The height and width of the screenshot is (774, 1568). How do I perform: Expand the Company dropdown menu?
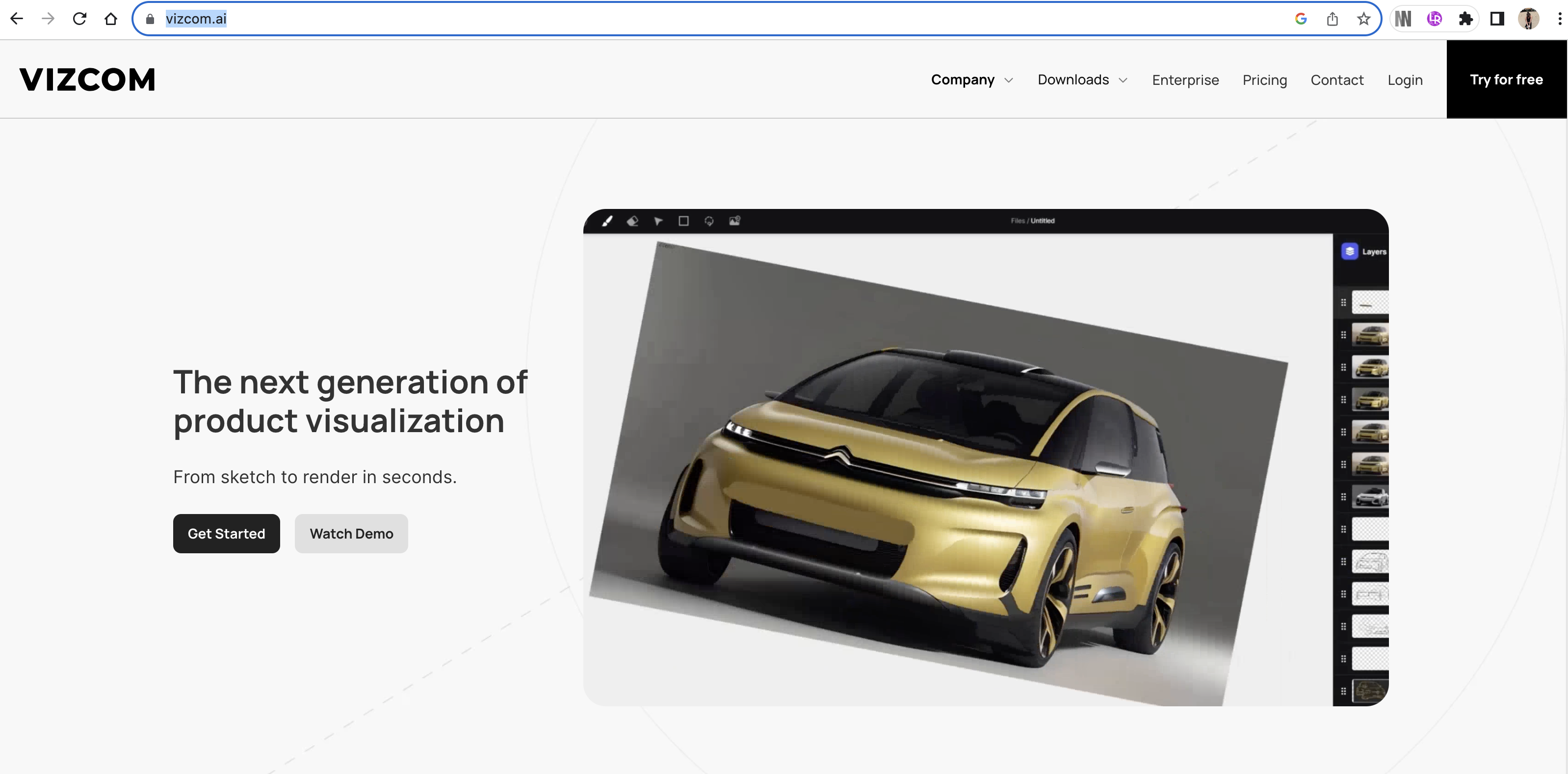[x=971, y=80]
